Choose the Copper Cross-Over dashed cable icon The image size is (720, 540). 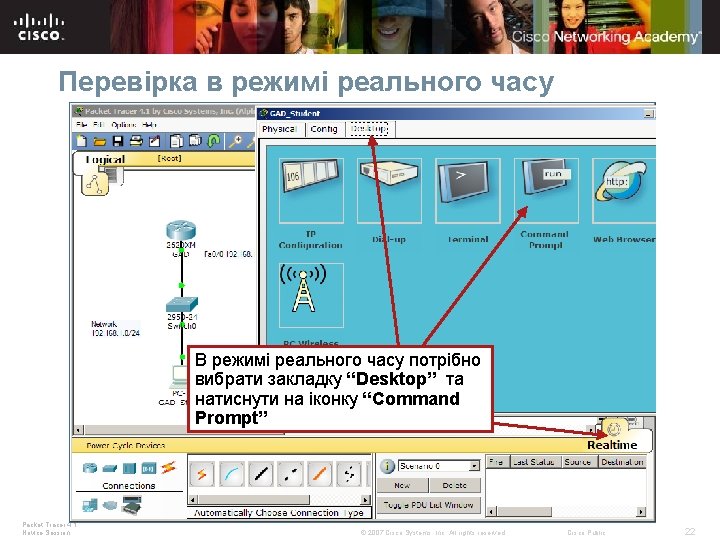[x=290, y=474]
